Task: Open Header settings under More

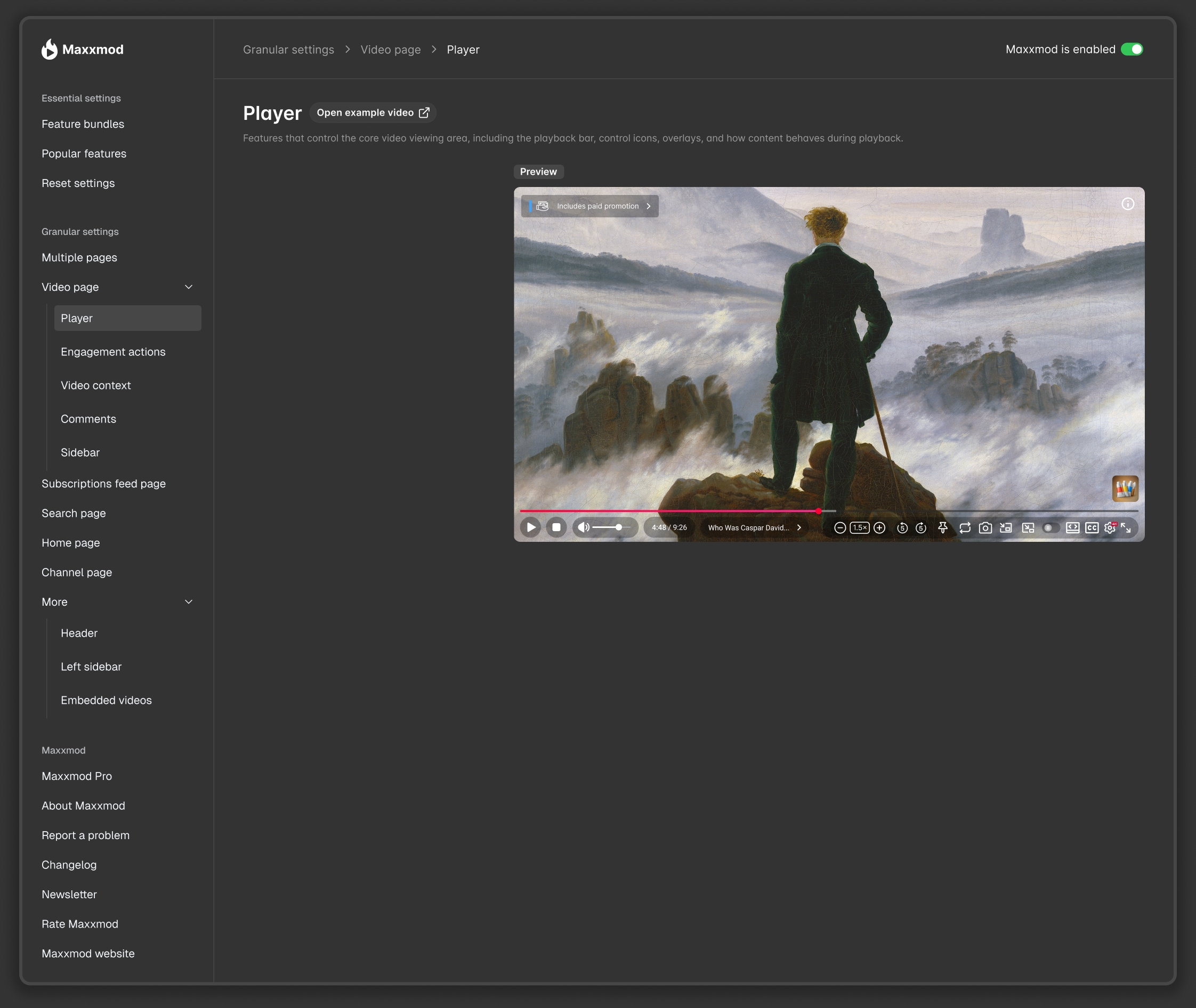Action: pyautogui.click(x=79, y=633)
